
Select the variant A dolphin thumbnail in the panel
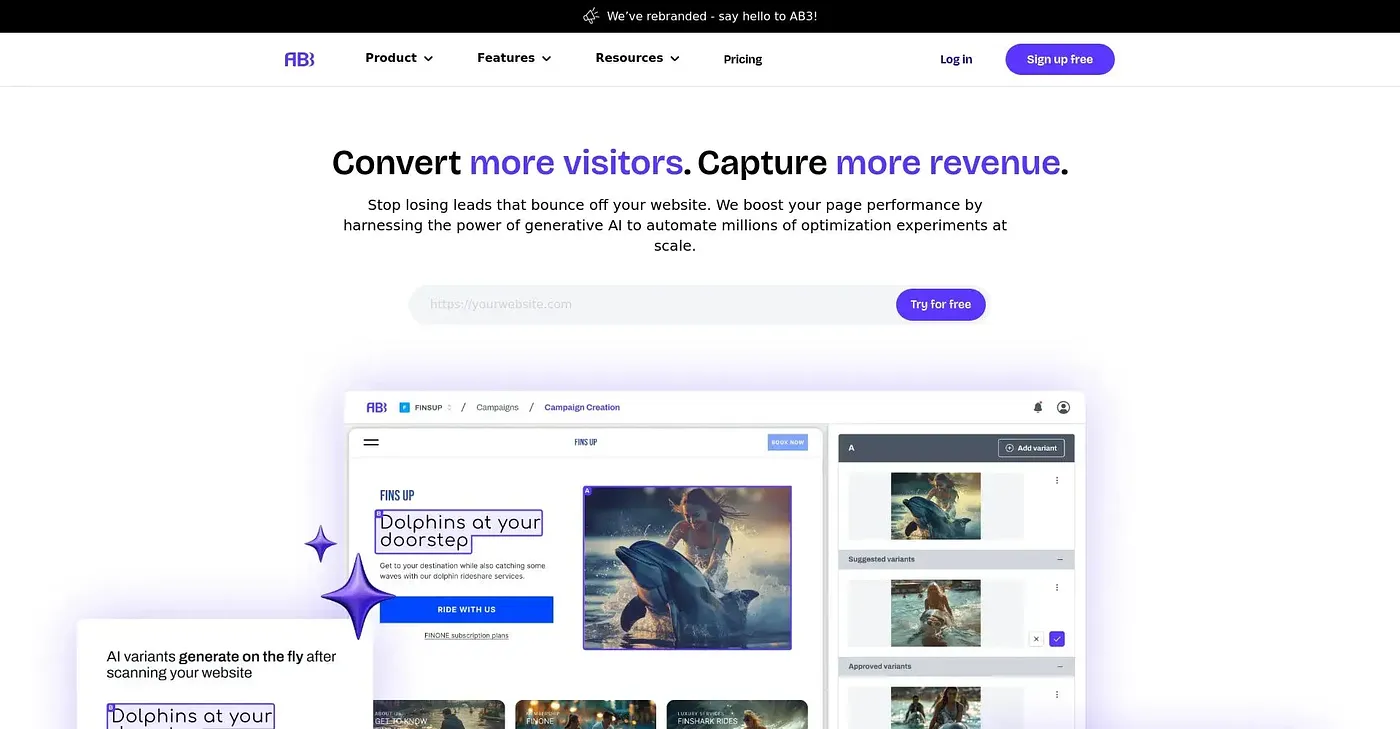(x=936, y=506)
